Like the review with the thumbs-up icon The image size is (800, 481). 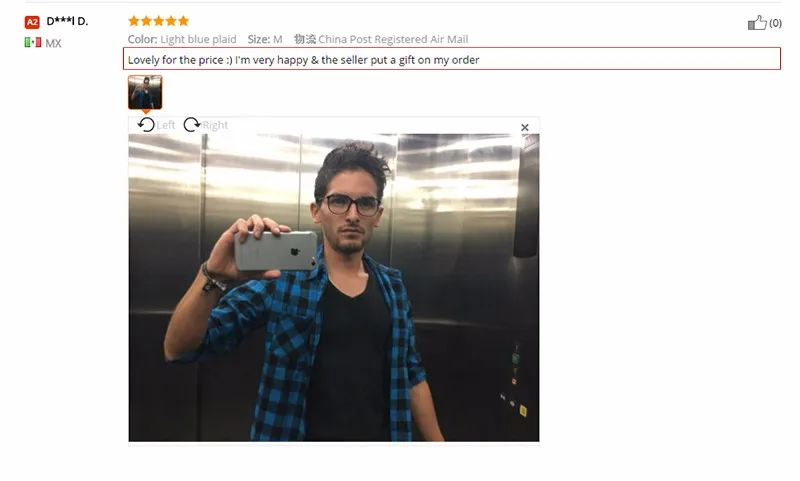click(757, 23)
